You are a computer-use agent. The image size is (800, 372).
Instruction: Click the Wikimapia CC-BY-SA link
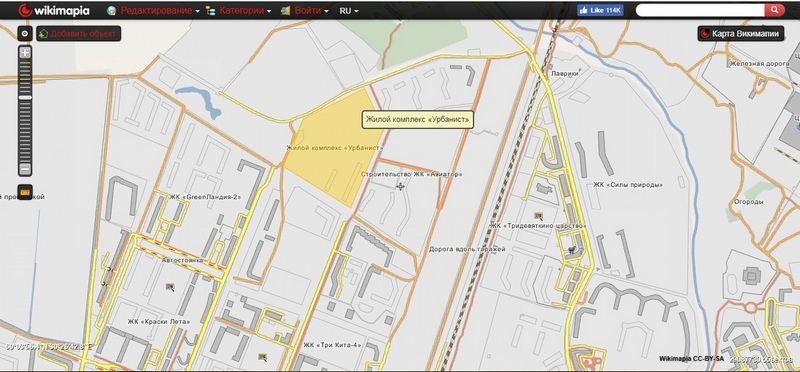coord(691,359)
